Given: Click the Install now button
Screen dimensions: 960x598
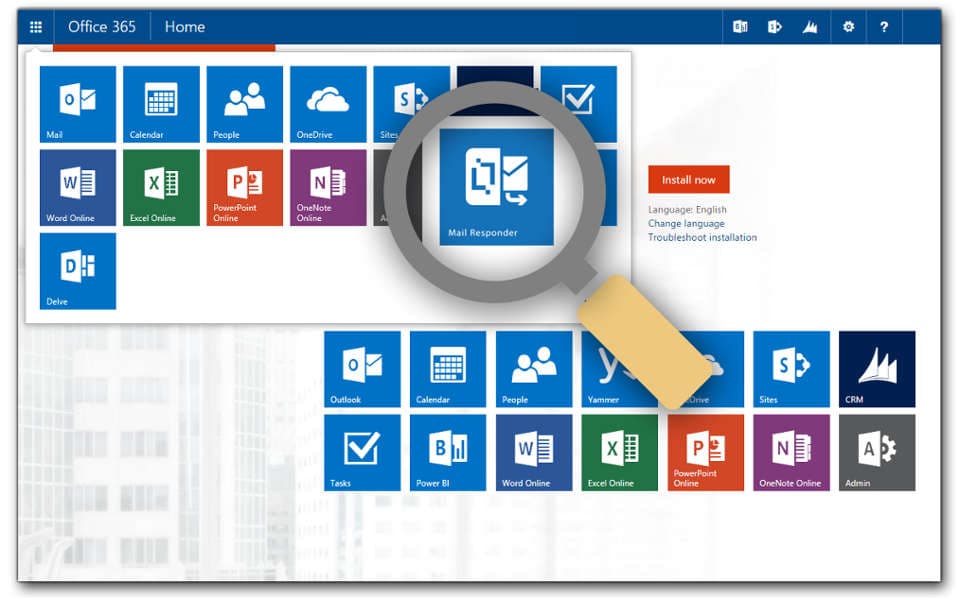Looking at the screenshot, I should 689,179.
